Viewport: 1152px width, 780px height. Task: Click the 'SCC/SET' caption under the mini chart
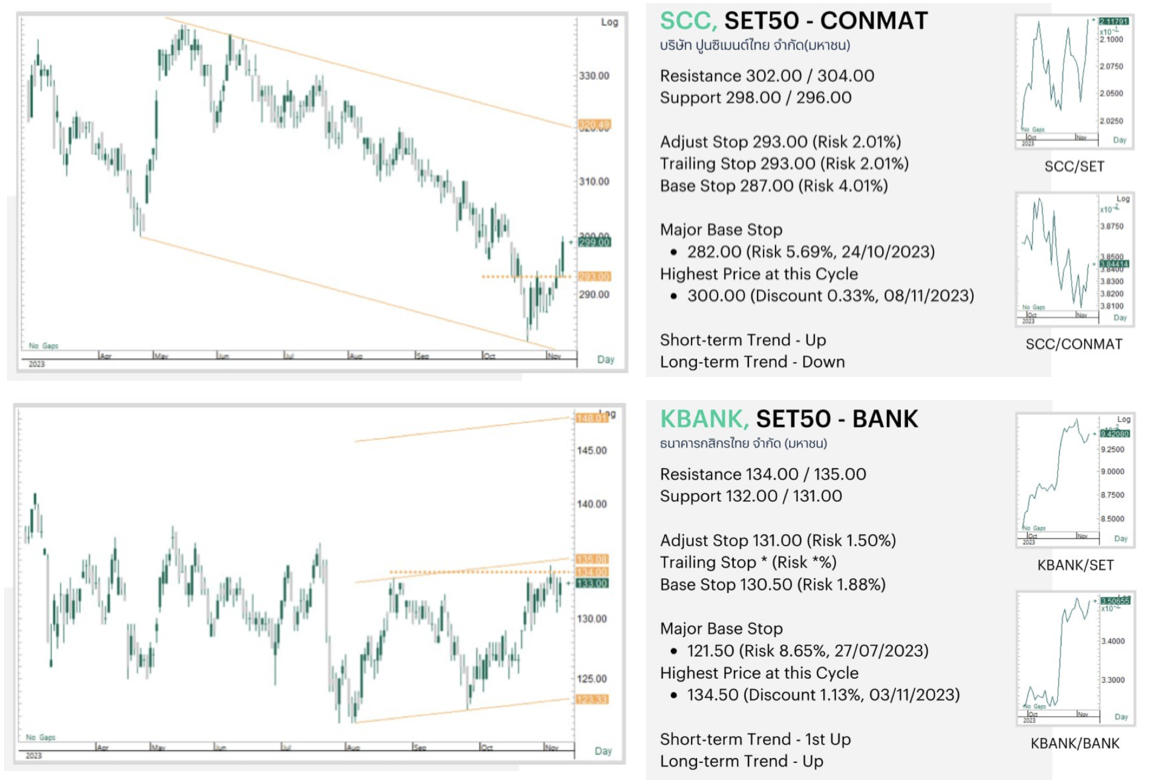pyautogui.click(x=1074, y=167)
